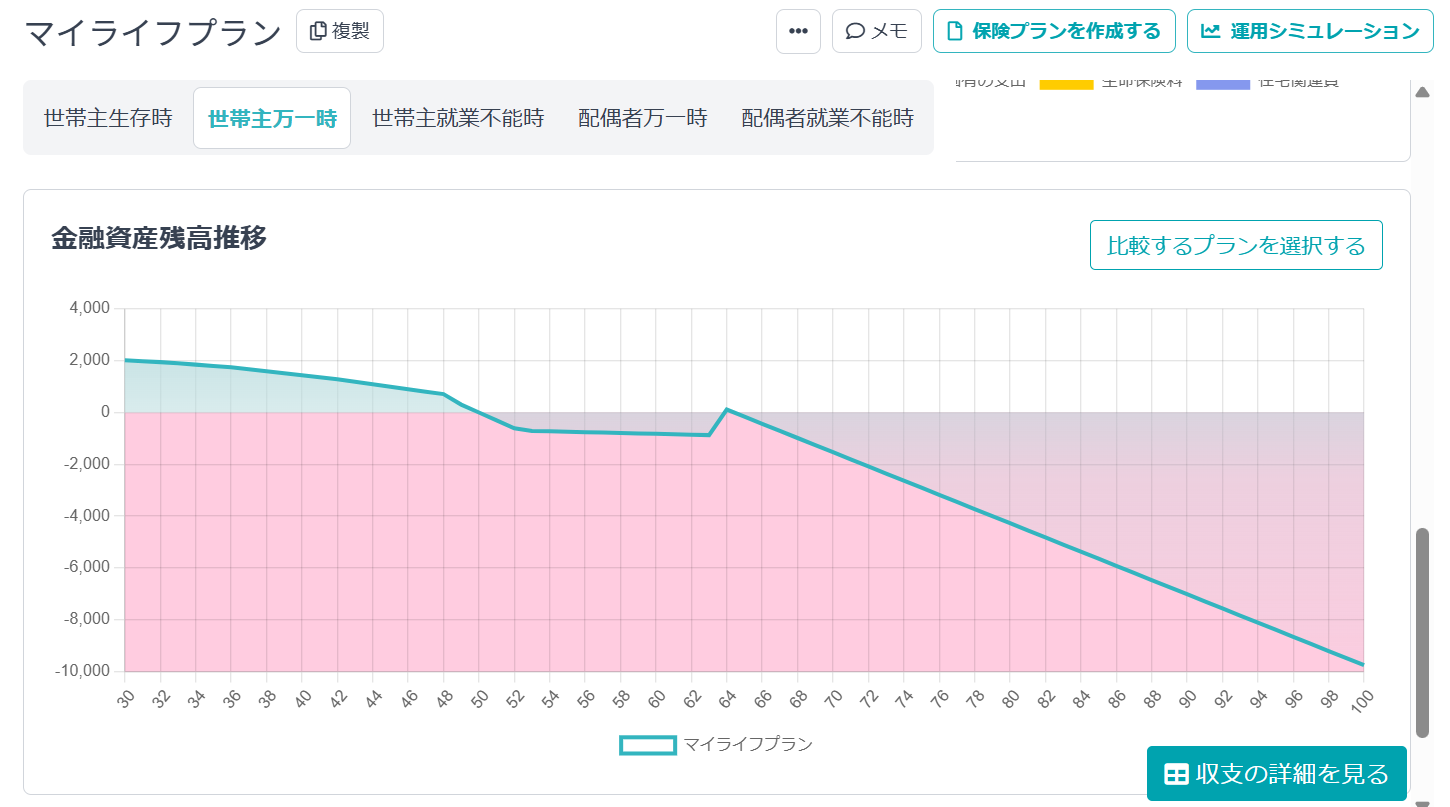1450x807 pixels.
Task: Click the scroll down arrow at the bottom right
Action: tap(1422, 801)
